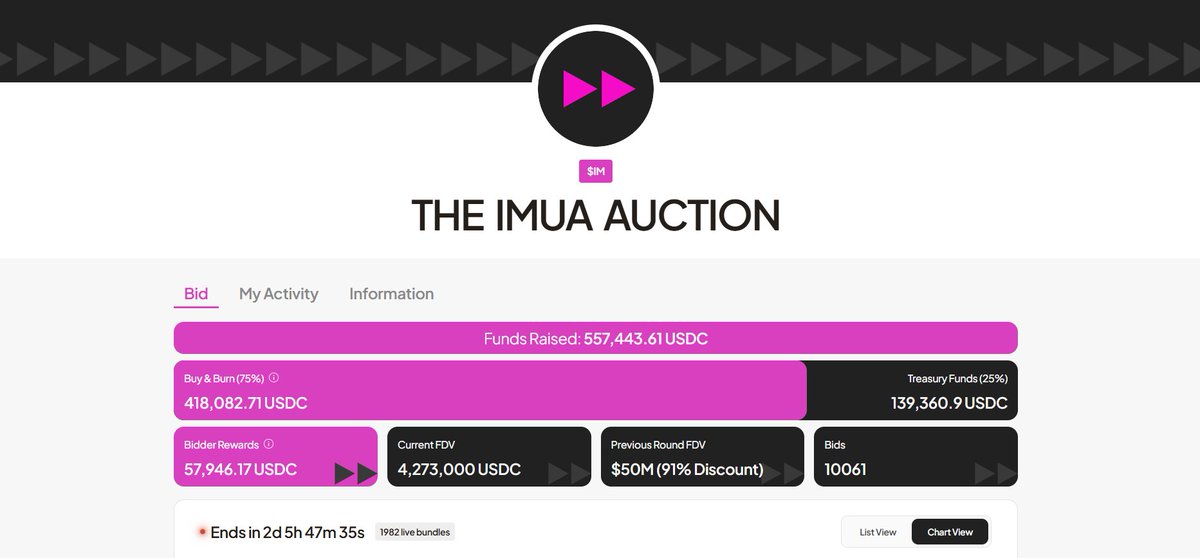Click the red live indicator dot
The width and height of the screenshot is (1200, 558).
click(x=201, y=532)
